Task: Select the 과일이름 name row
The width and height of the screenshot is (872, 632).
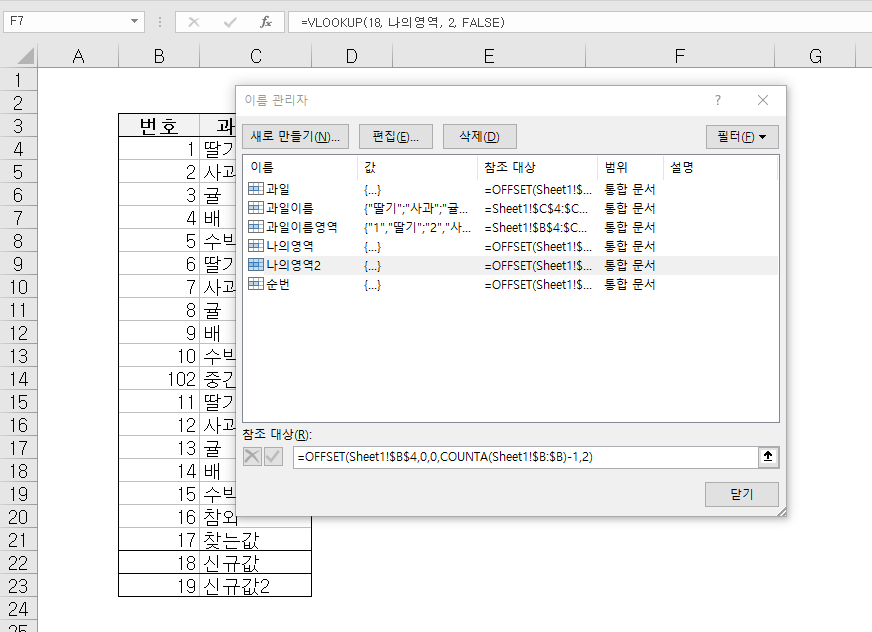Action: 510,209
